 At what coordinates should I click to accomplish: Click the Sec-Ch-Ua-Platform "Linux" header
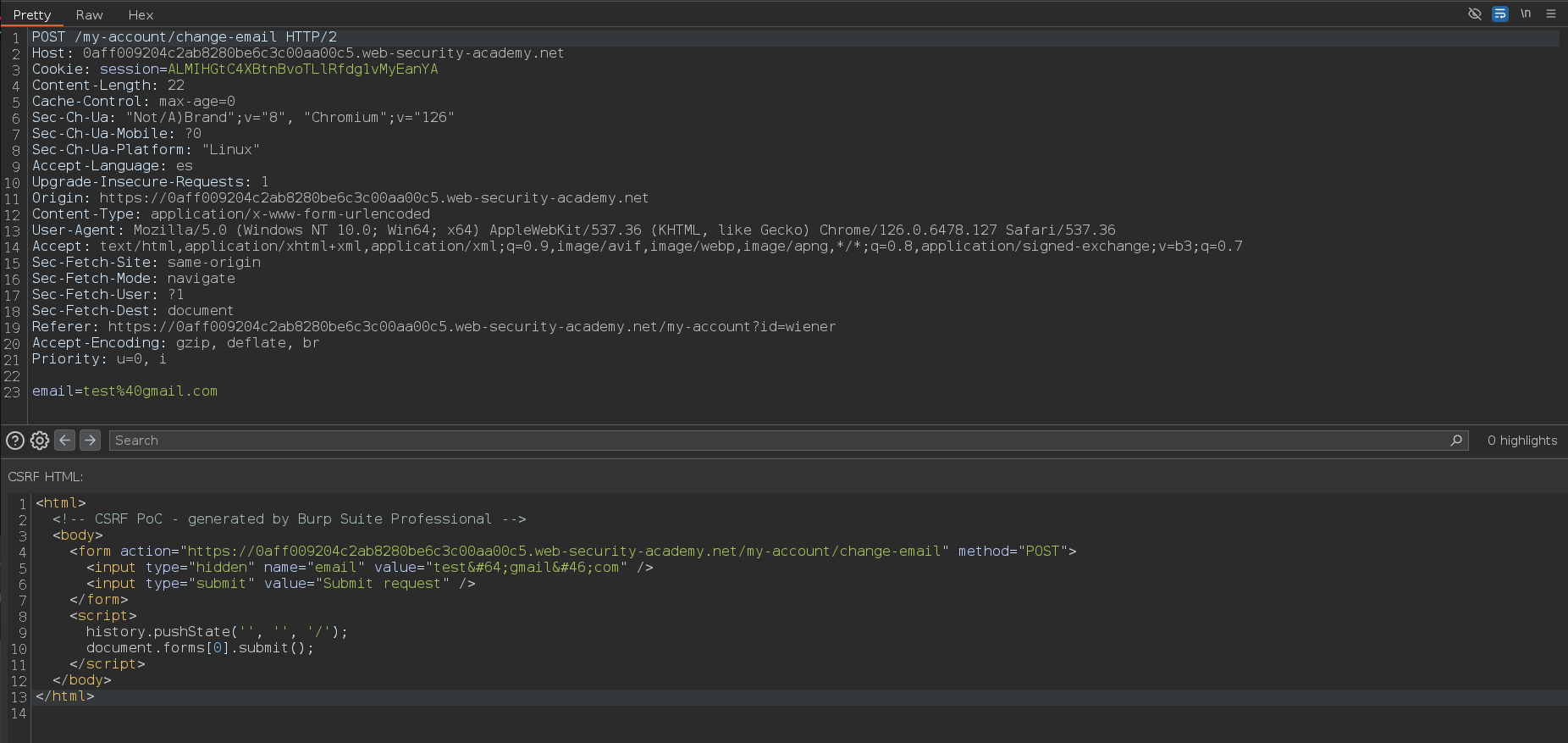click(x=146, y=150)
